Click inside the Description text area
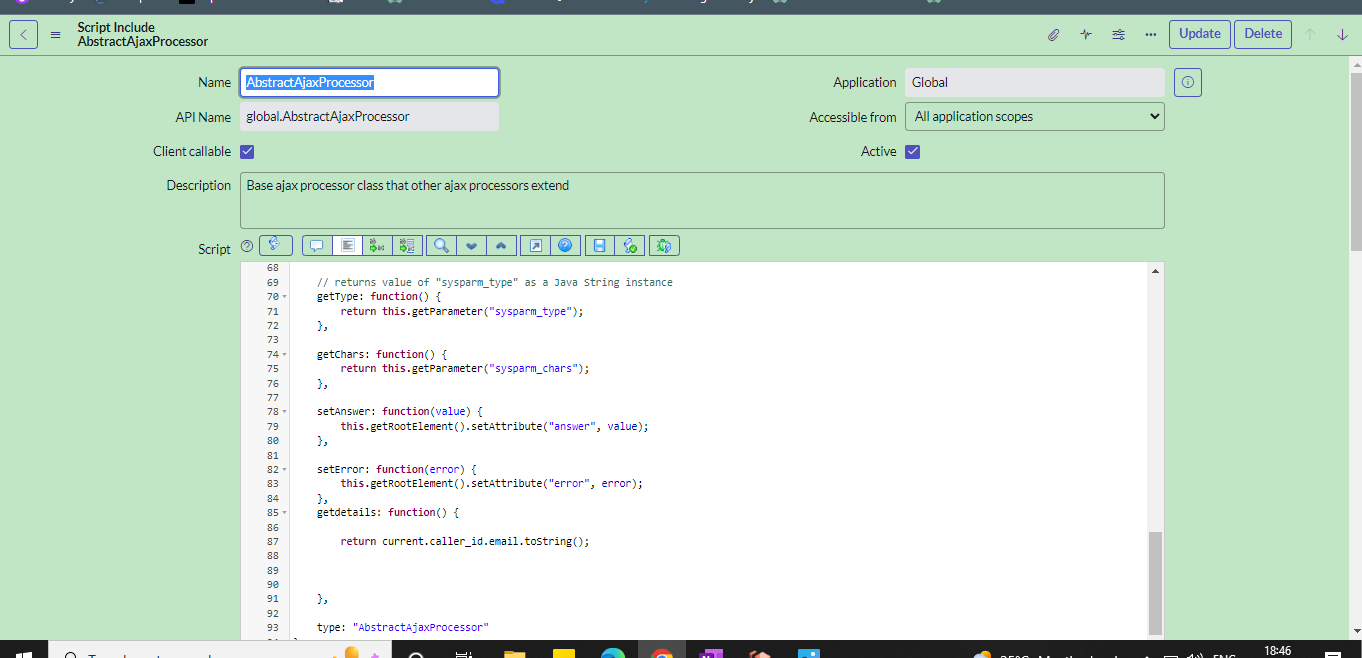Image resolution: width=1362 pixels, height=658 pixels. [702, 200]
